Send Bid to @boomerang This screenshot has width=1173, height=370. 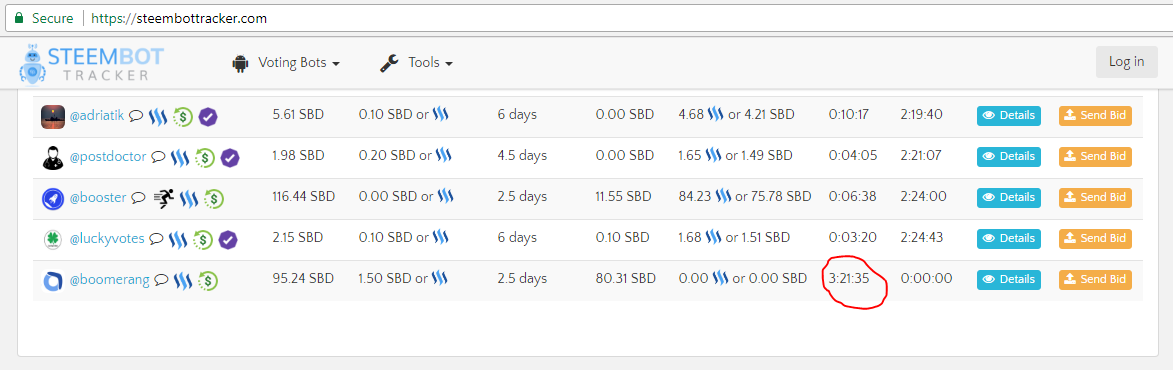pos(1095,280)
